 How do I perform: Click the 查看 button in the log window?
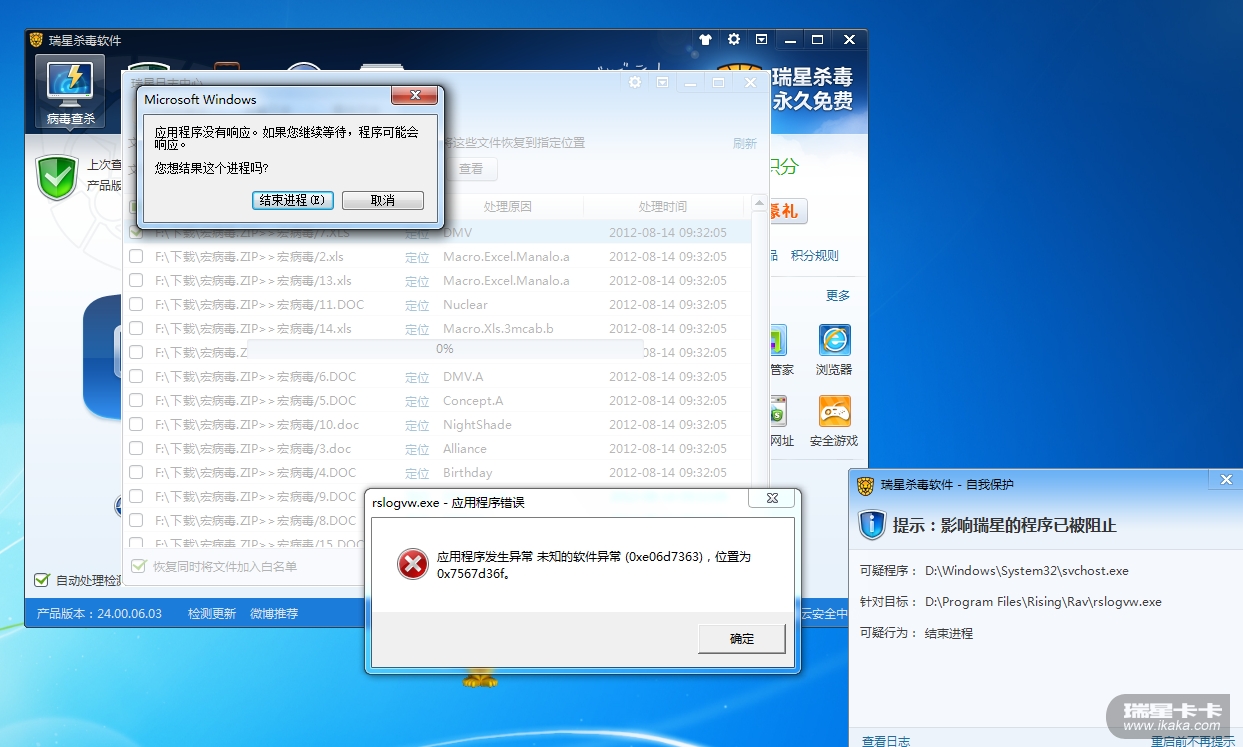point(471,169)
